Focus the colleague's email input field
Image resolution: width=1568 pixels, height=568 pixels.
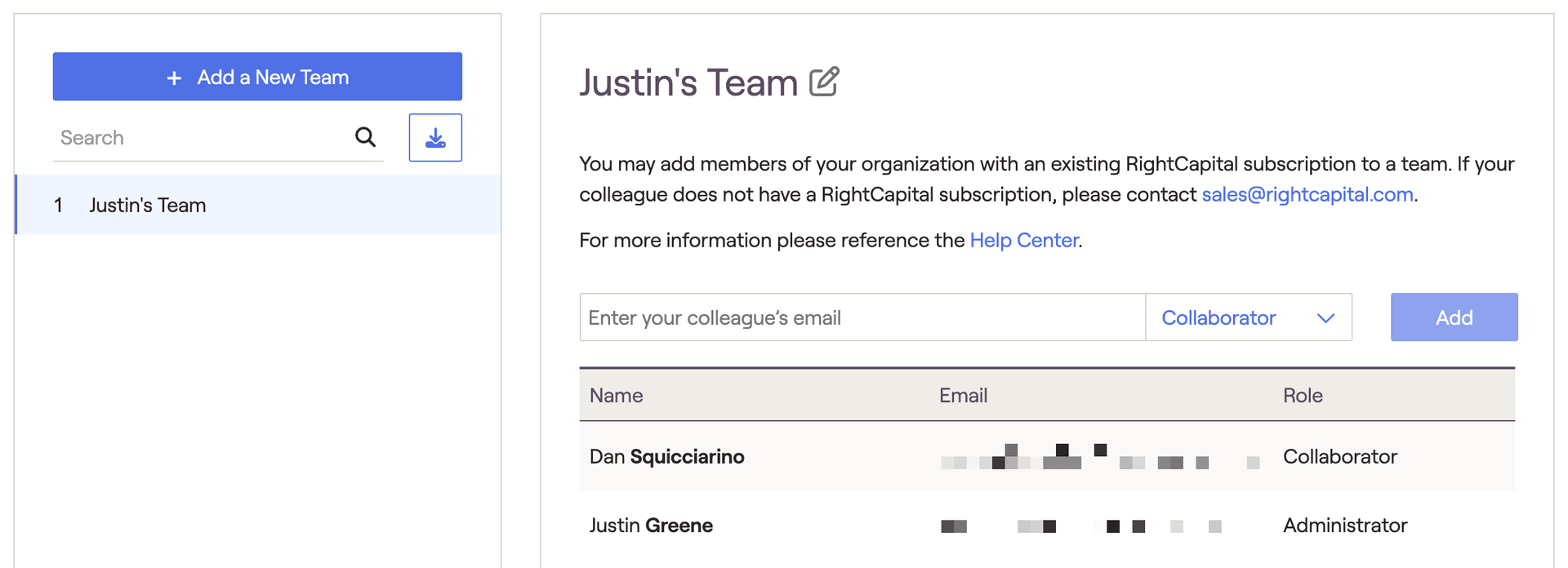pyautogui.click(x=862, y=317)
